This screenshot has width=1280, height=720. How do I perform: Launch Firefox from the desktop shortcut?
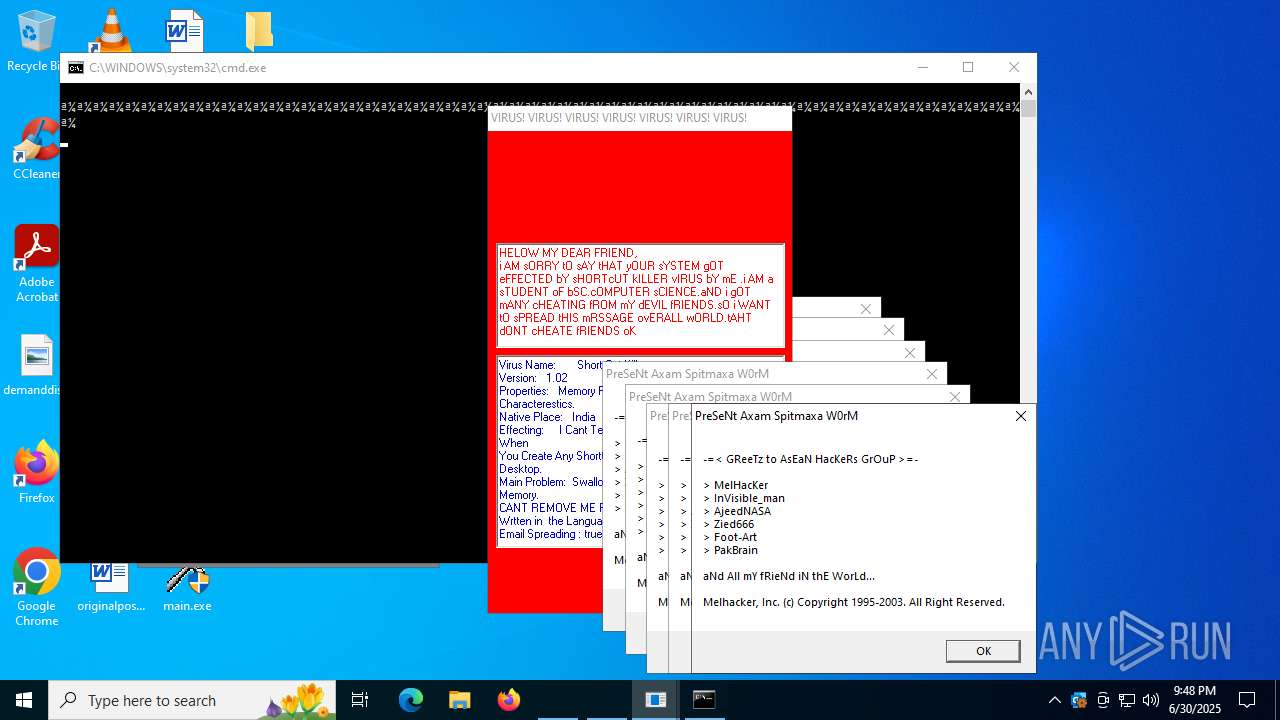36,472
